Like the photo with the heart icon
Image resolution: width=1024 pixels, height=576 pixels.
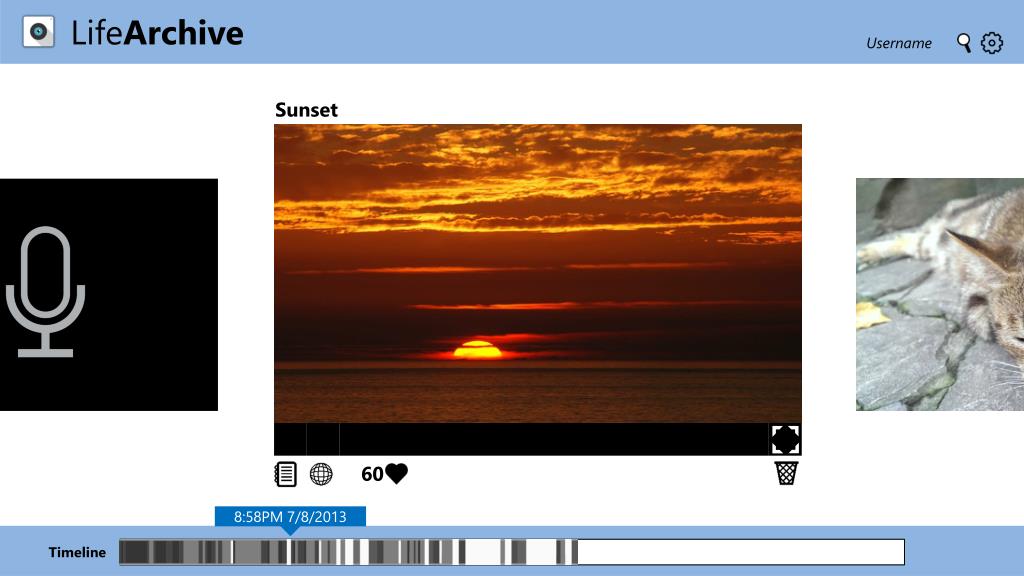point(396,473)
